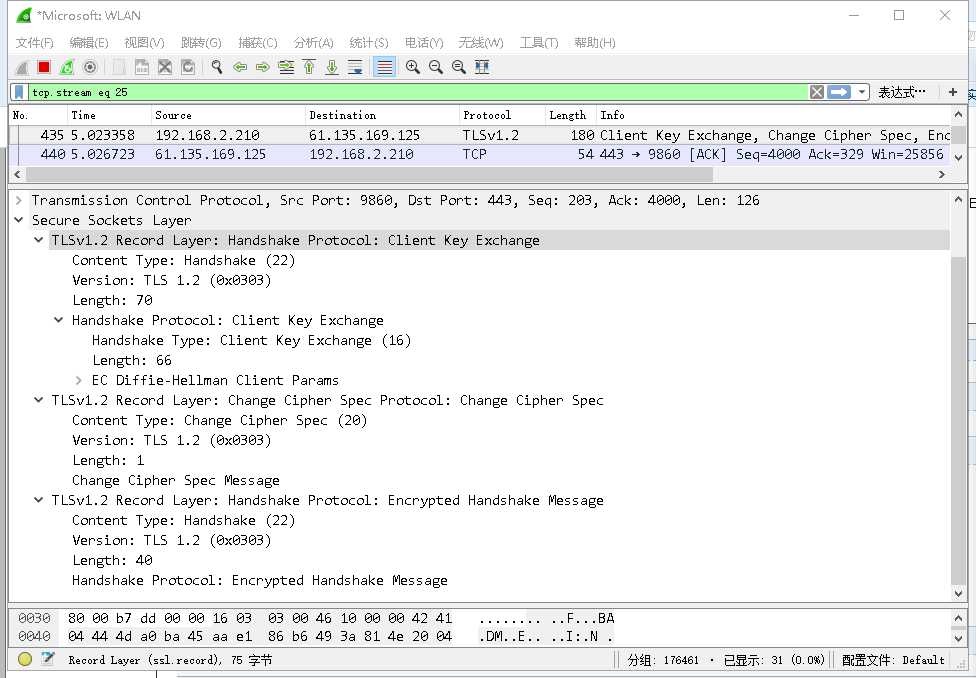Viewport: 976px width, 678px height.
Task: Click the 配置文件: Default profile status
Action: pos(893,660)
